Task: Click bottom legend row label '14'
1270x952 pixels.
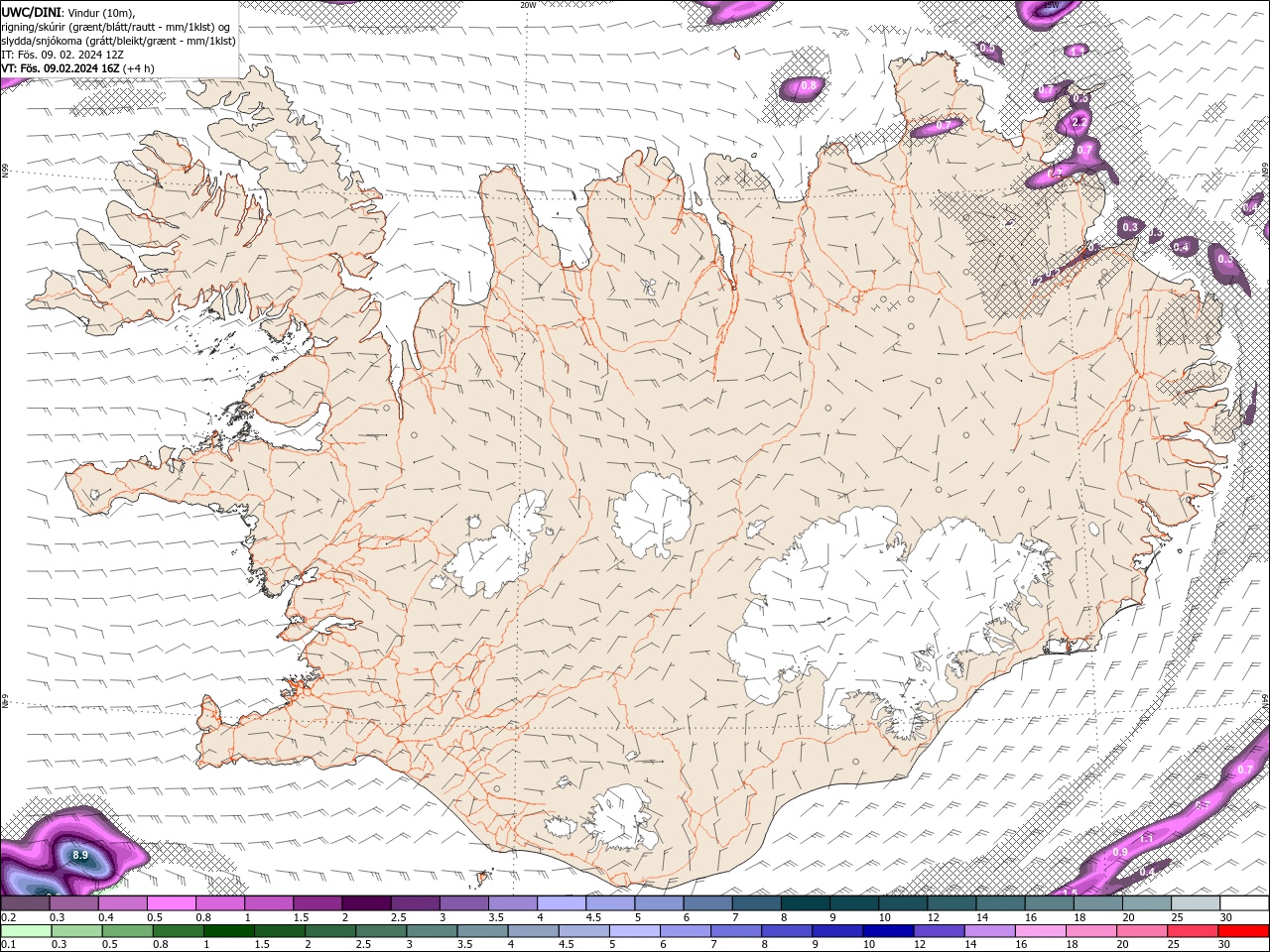Action: pyautogui.click(x=969, y=945)
